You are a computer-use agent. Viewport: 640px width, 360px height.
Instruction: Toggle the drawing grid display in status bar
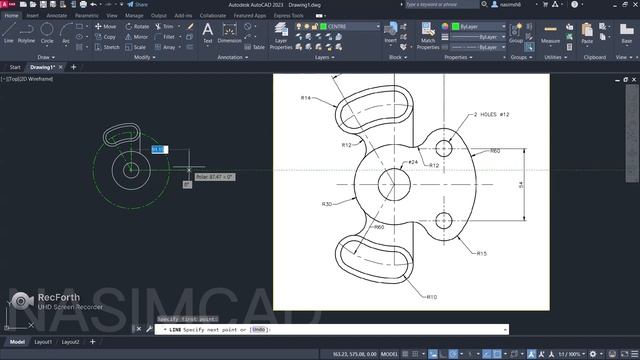pyautogui.click(x=405, y=354)
